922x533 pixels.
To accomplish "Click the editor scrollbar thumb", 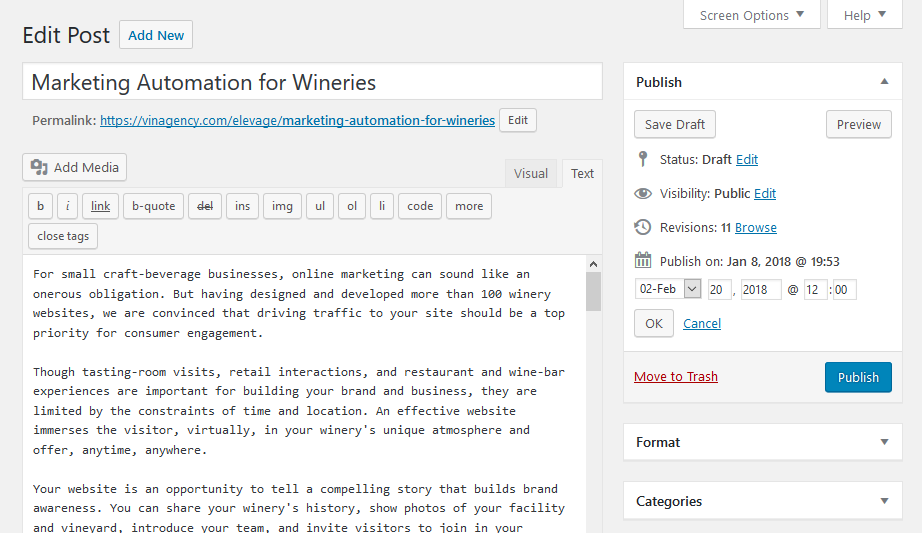I will 593,291.
